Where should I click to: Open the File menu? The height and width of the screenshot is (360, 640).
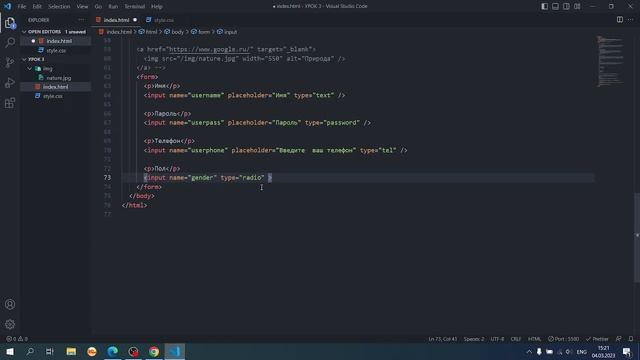[22, 7]
